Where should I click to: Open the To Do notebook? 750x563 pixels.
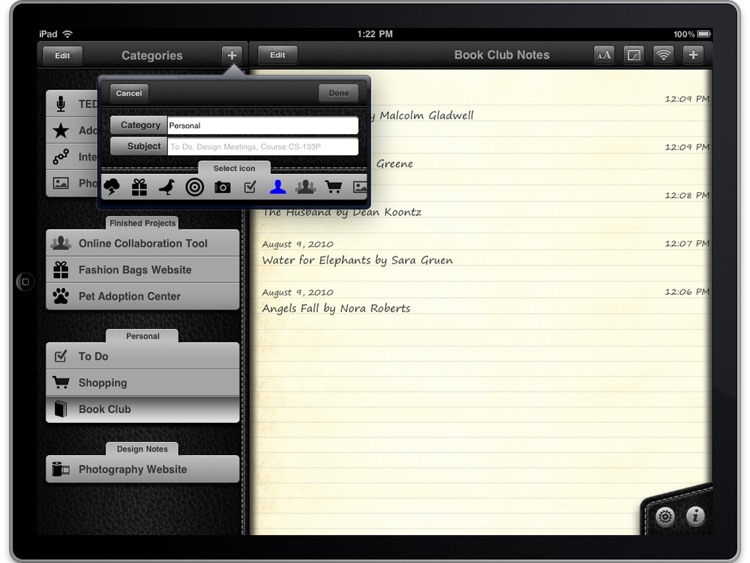[x=143, y=356]
